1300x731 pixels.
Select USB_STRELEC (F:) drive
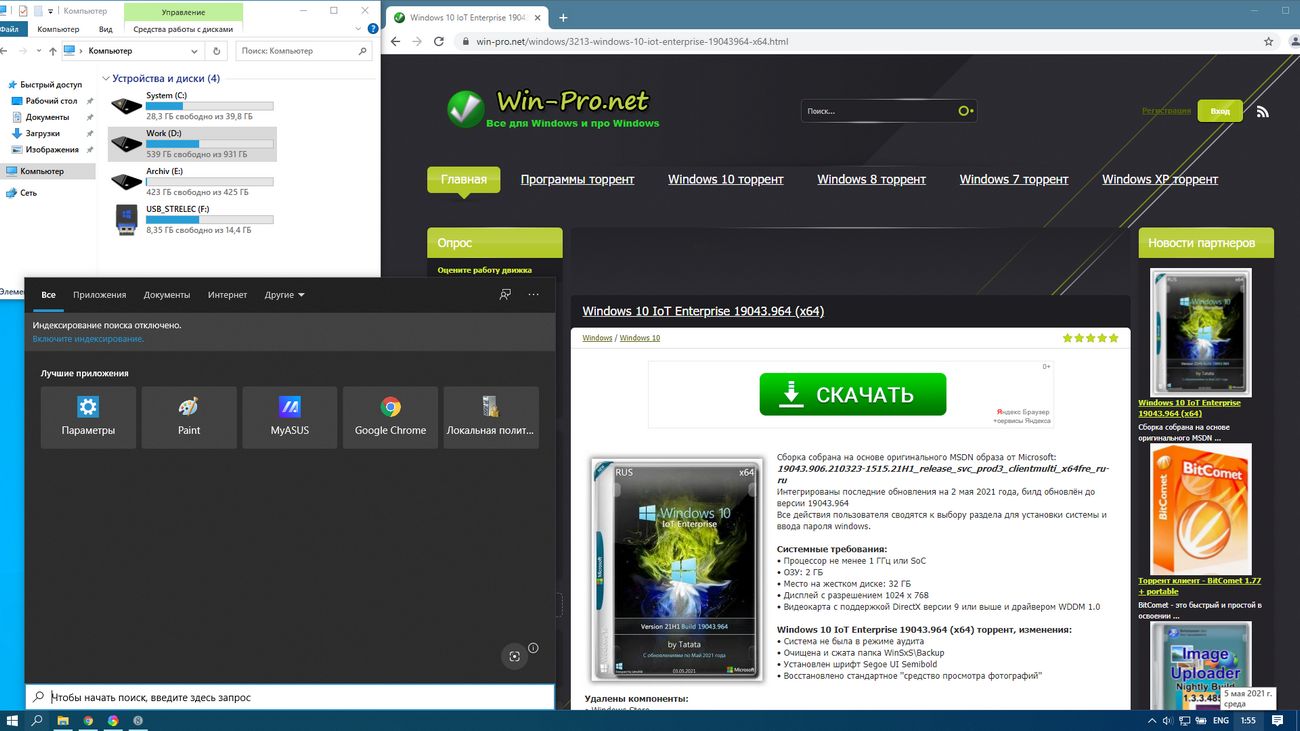pyautogui.click(x=192, y=219)
